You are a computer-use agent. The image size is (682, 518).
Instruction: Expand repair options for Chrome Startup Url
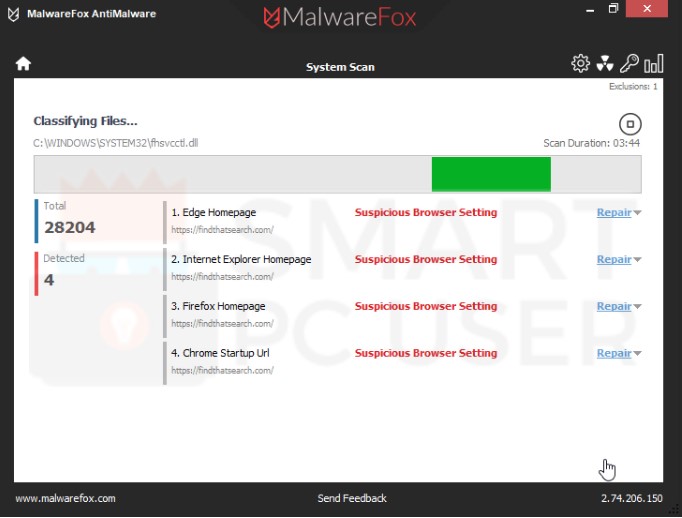point(637,354)
